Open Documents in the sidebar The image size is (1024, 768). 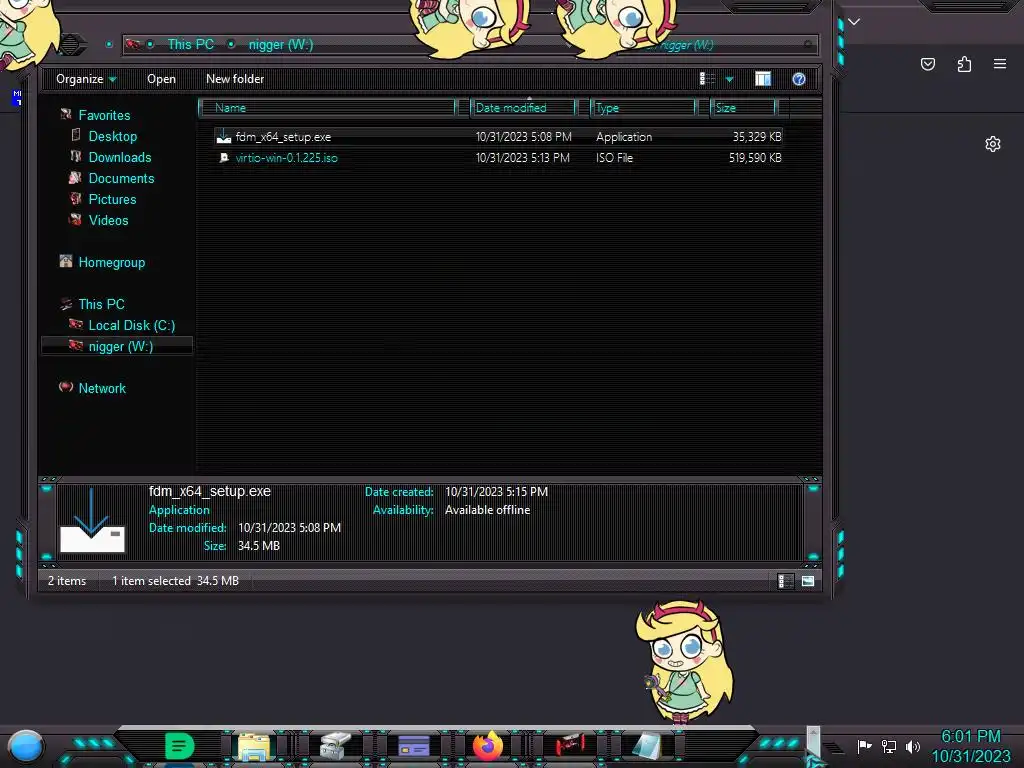click(121, 178)
